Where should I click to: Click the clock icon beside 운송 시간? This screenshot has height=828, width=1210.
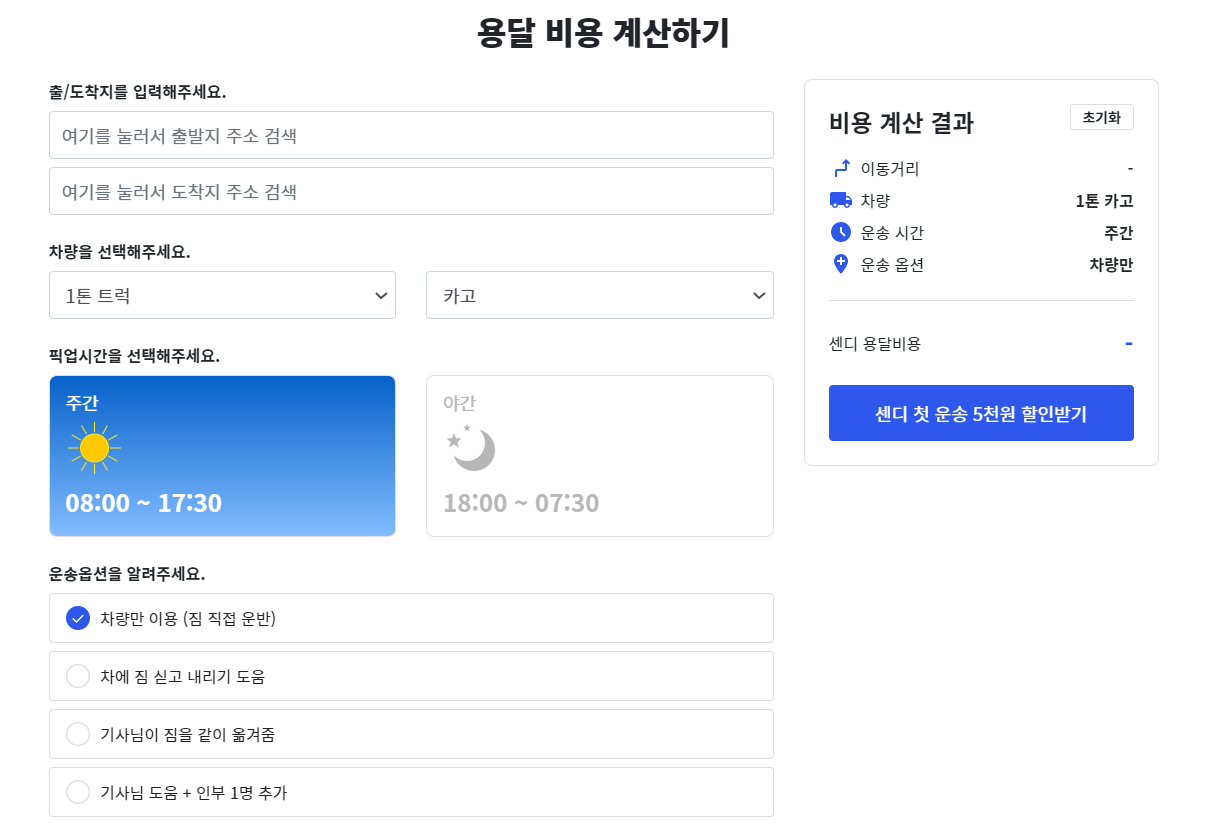(841, 232)
